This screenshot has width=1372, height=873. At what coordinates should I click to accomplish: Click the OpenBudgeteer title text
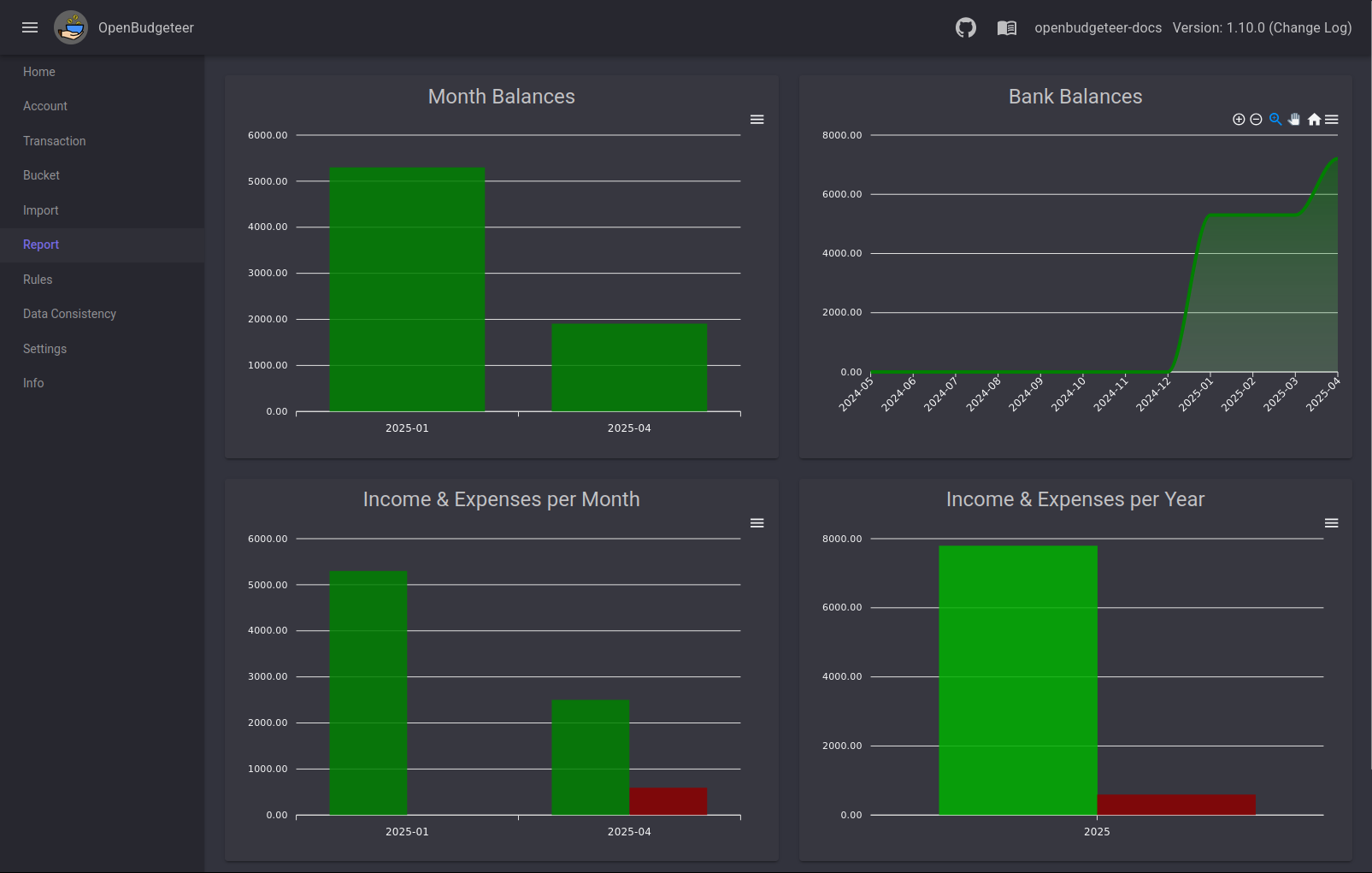pos(146,28)
